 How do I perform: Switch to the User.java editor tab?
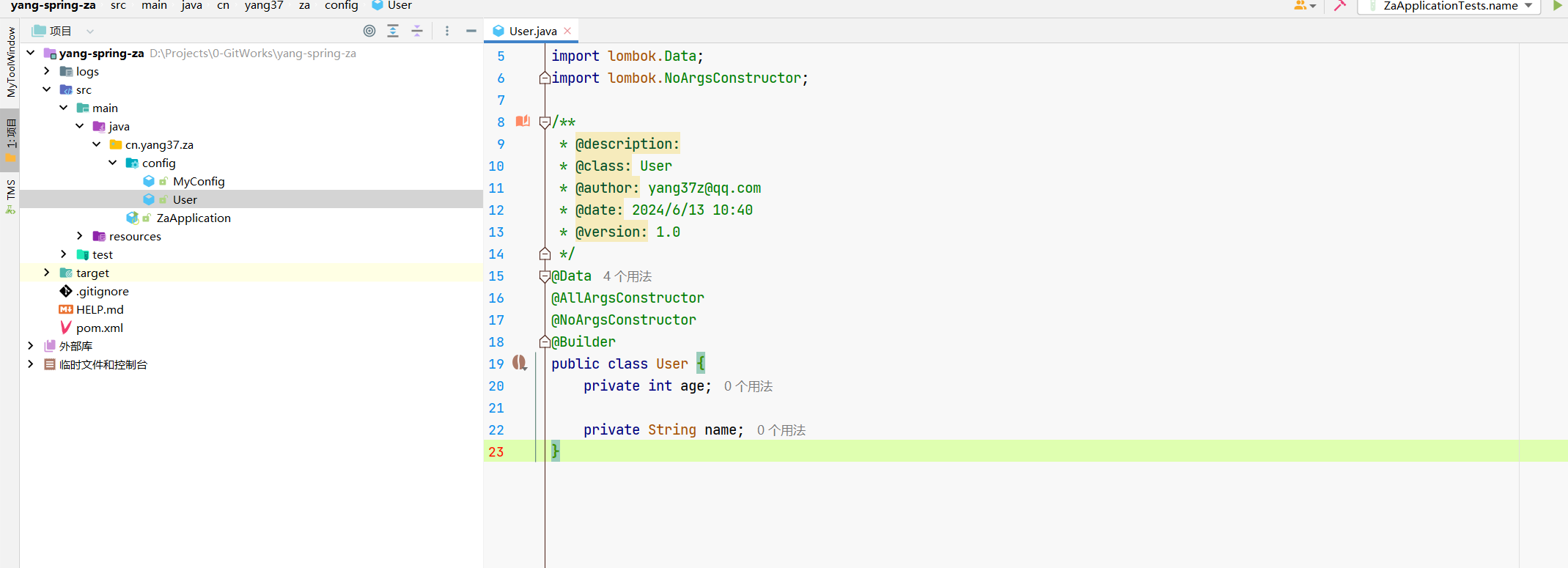532,31
